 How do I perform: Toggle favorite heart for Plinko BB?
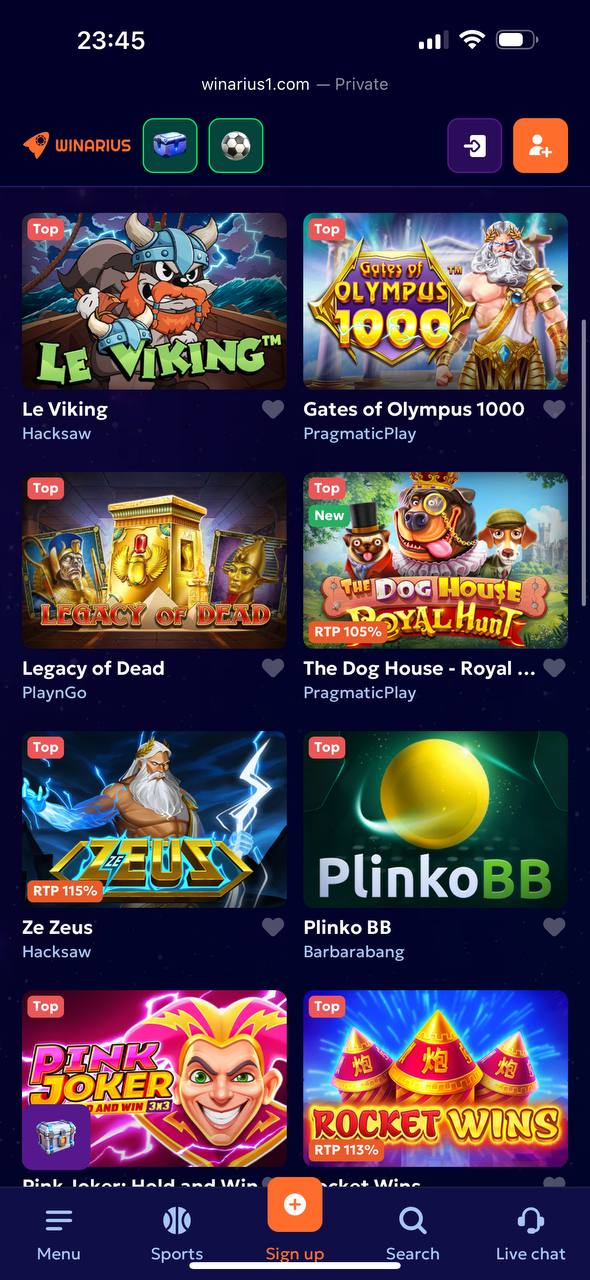tap(554, 927)
